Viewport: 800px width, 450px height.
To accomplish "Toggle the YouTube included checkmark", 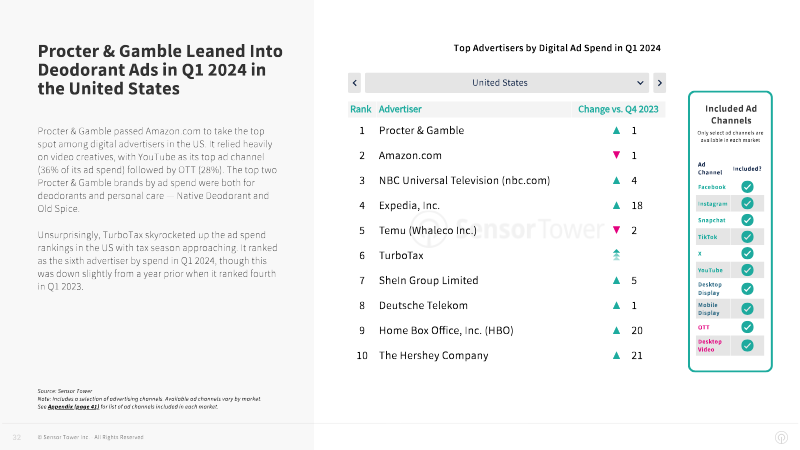I will pos(747,270).
